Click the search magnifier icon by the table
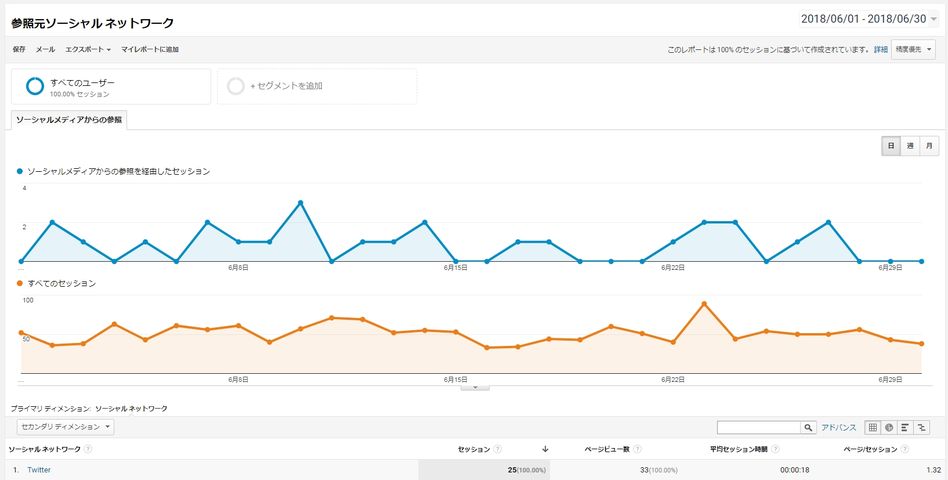 808,427
